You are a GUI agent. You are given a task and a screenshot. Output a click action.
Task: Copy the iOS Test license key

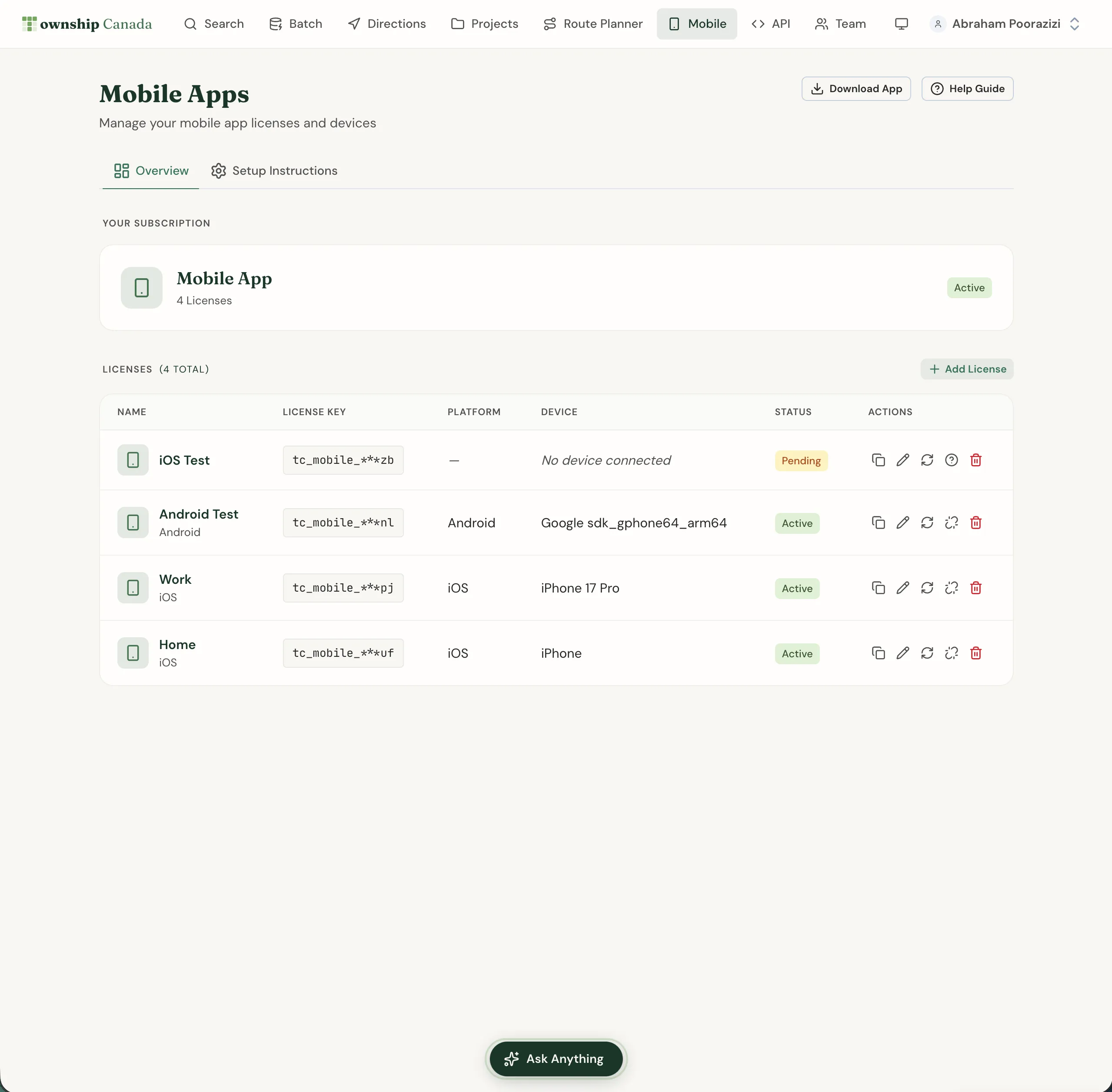pyautogui.click(x=878, y=460)
